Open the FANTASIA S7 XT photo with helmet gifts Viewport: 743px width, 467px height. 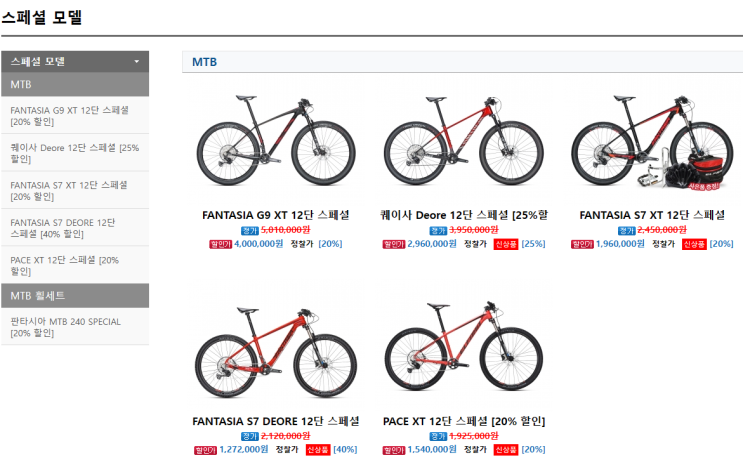(652, 147)
